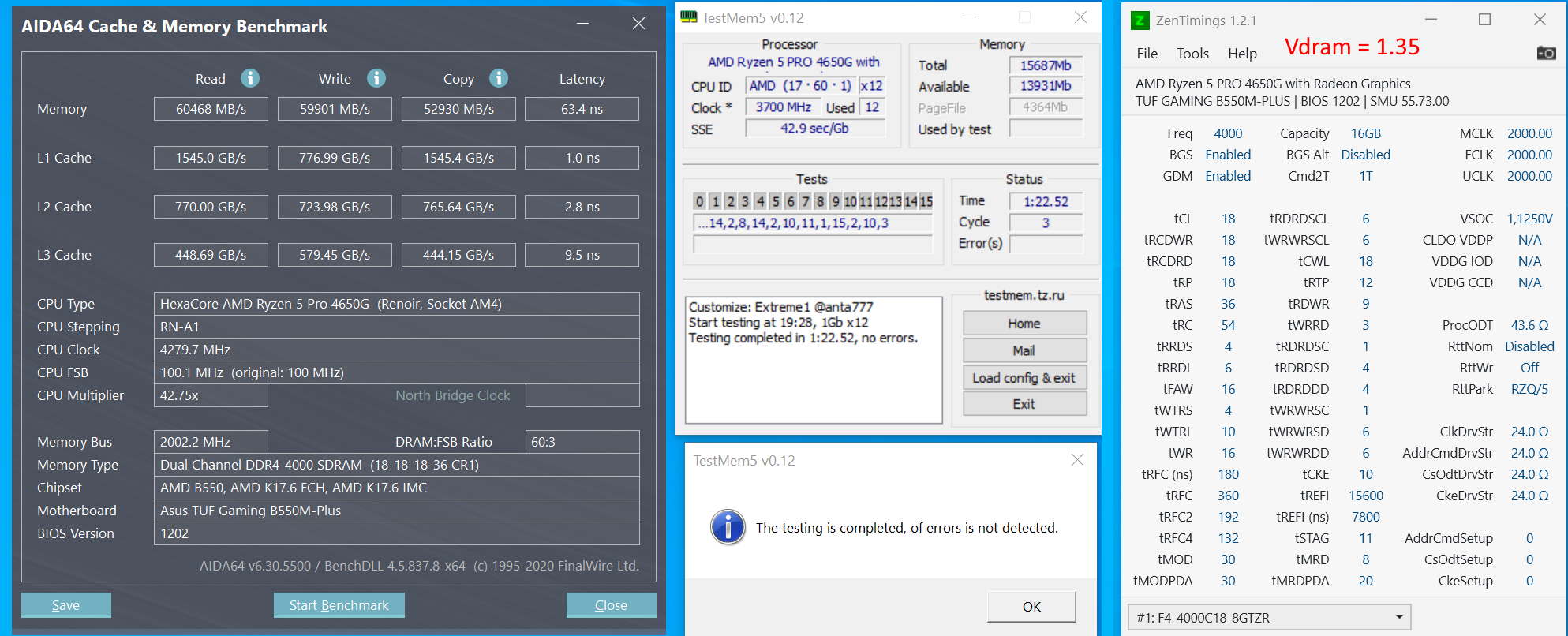The image size is (1568, 636).
Task: Click the BIOS Version 1202 field
Action: coord(396,533)
